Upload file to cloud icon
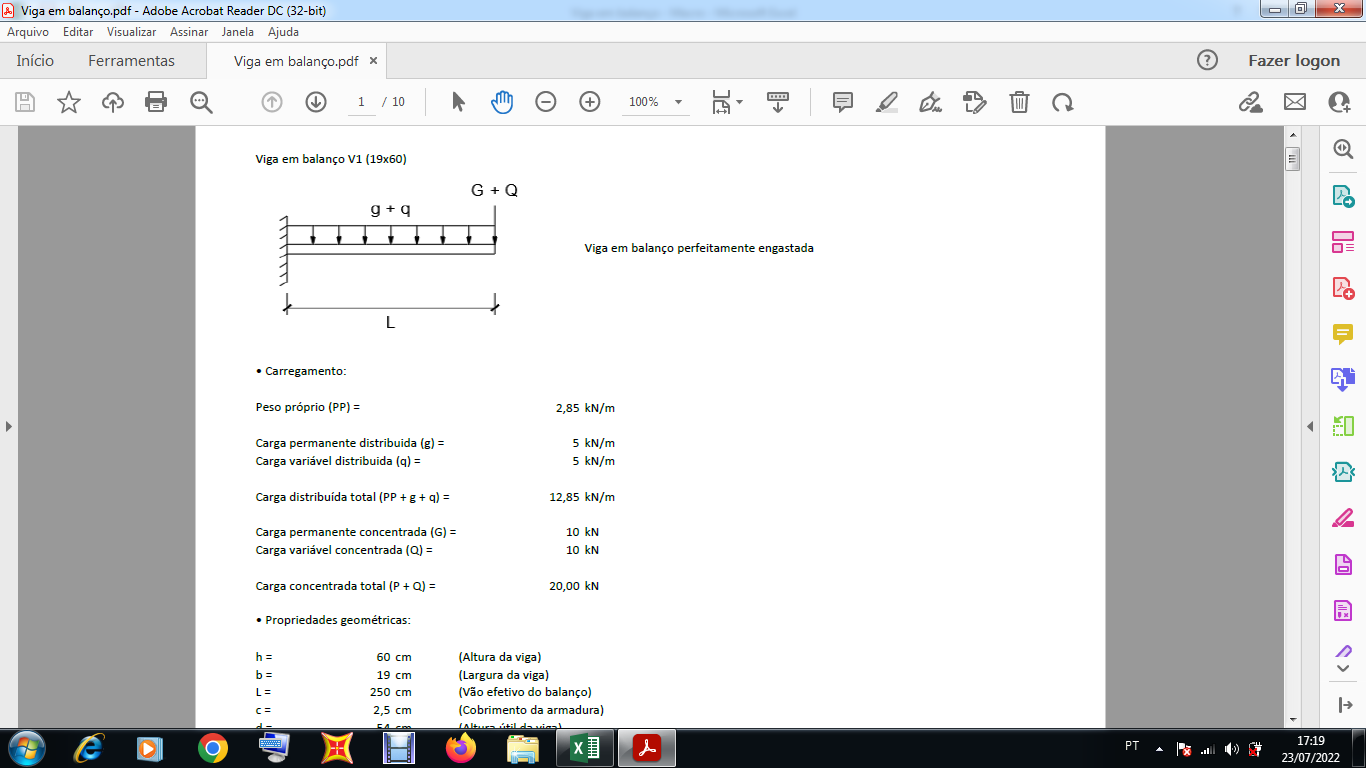The image size is (1366, 768). [x=113, y=102]
